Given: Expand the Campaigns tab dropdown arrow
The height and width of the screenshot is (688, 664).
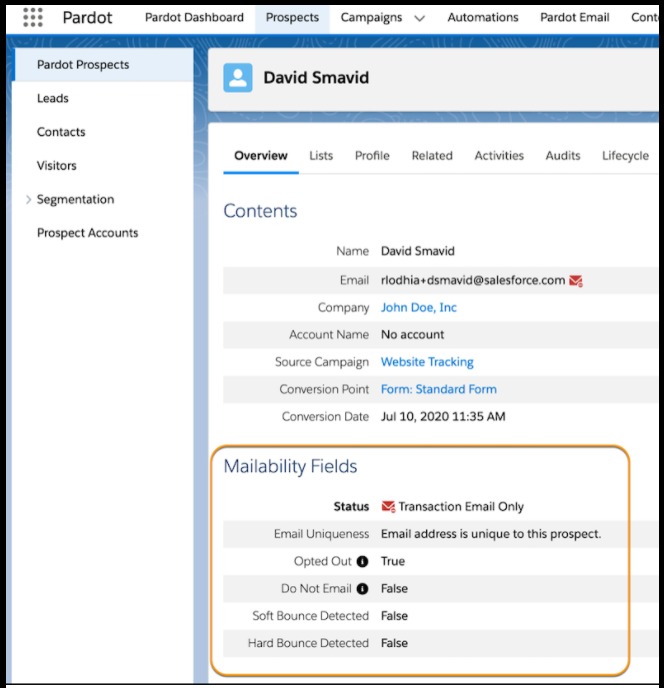Looking at the screenshot, I should coord(418,18).
